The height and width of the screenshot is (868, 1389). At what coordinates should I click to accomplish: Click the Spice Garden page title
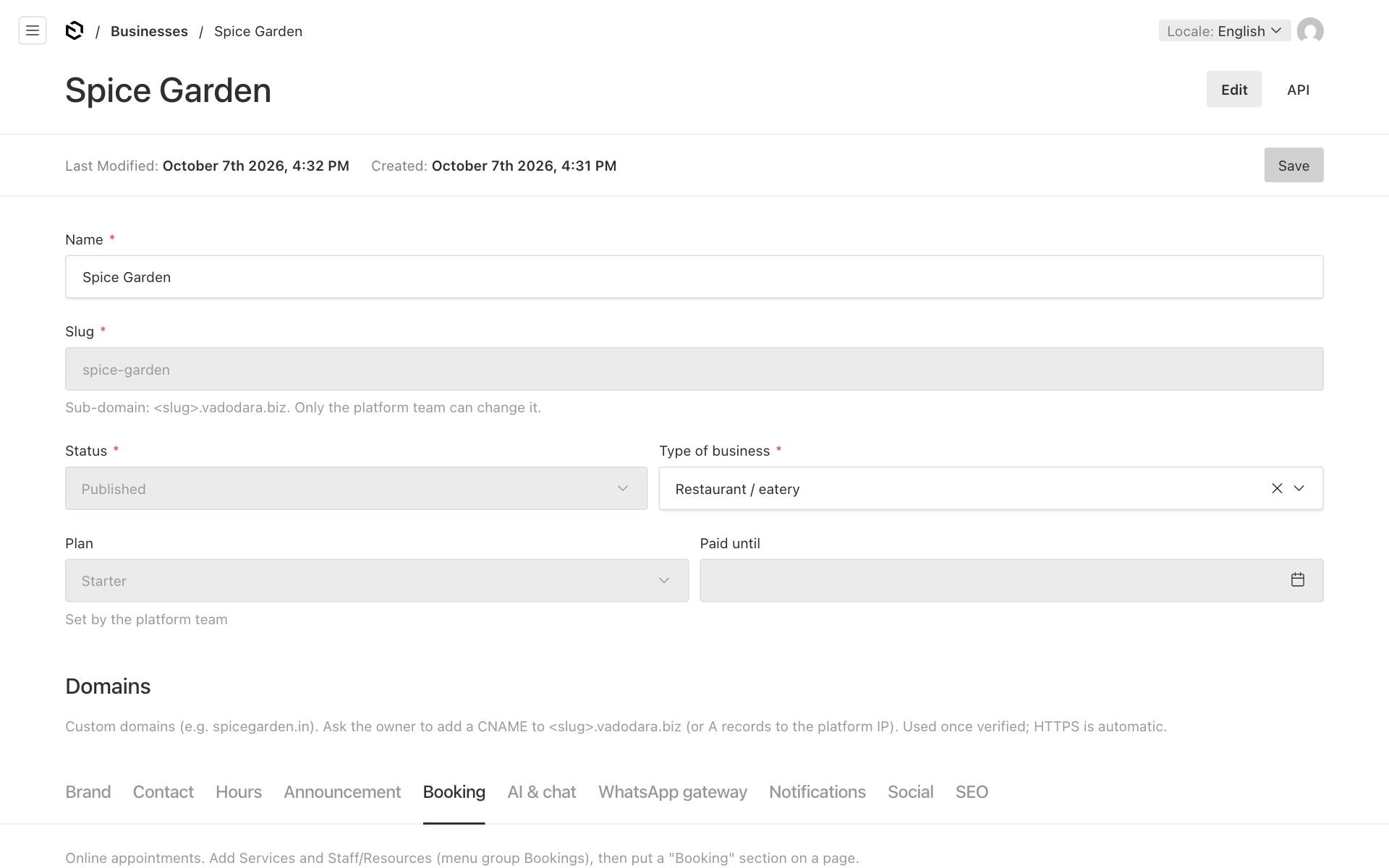168,90
